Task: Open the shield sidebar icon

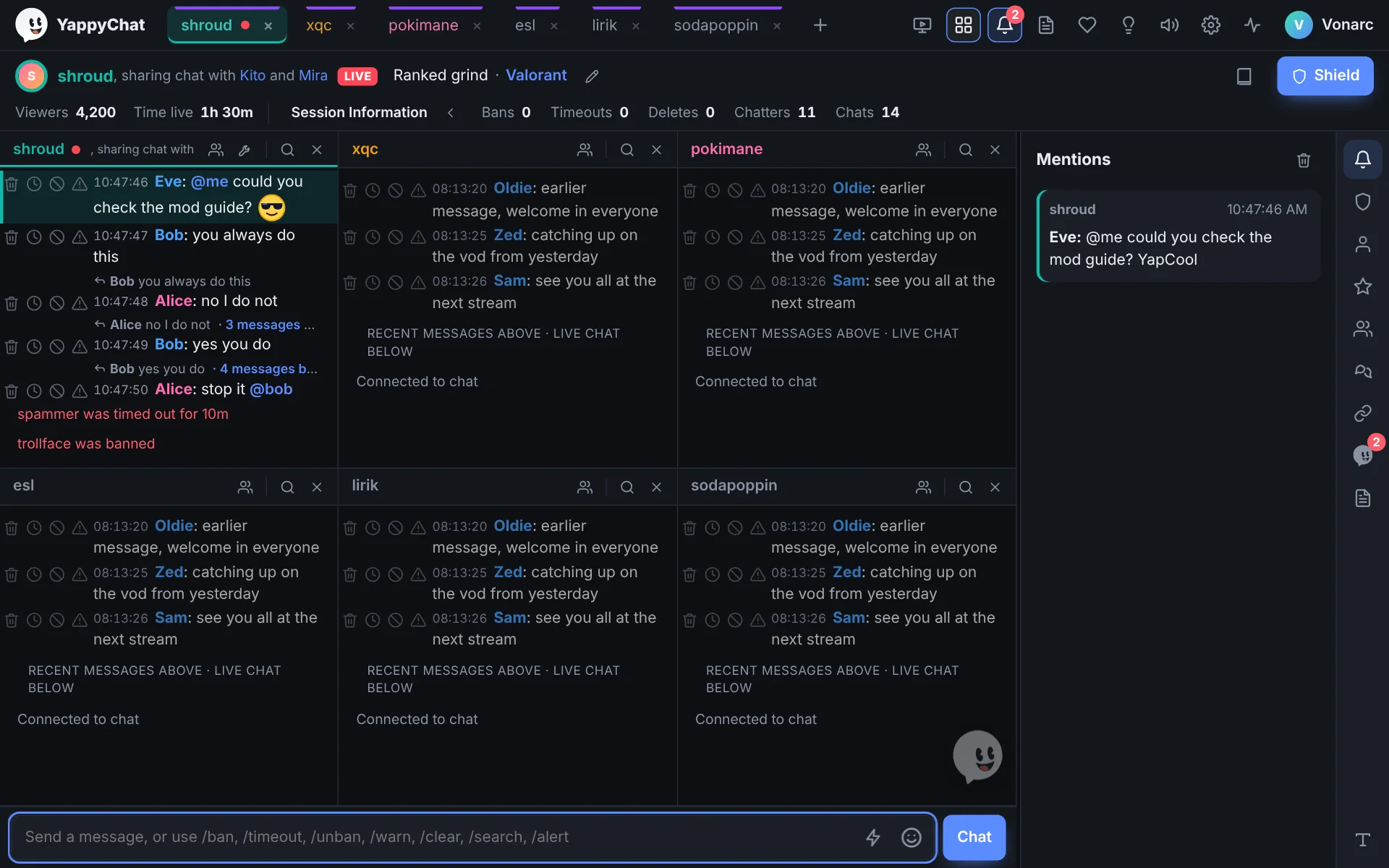Action: click(1363, 202)
